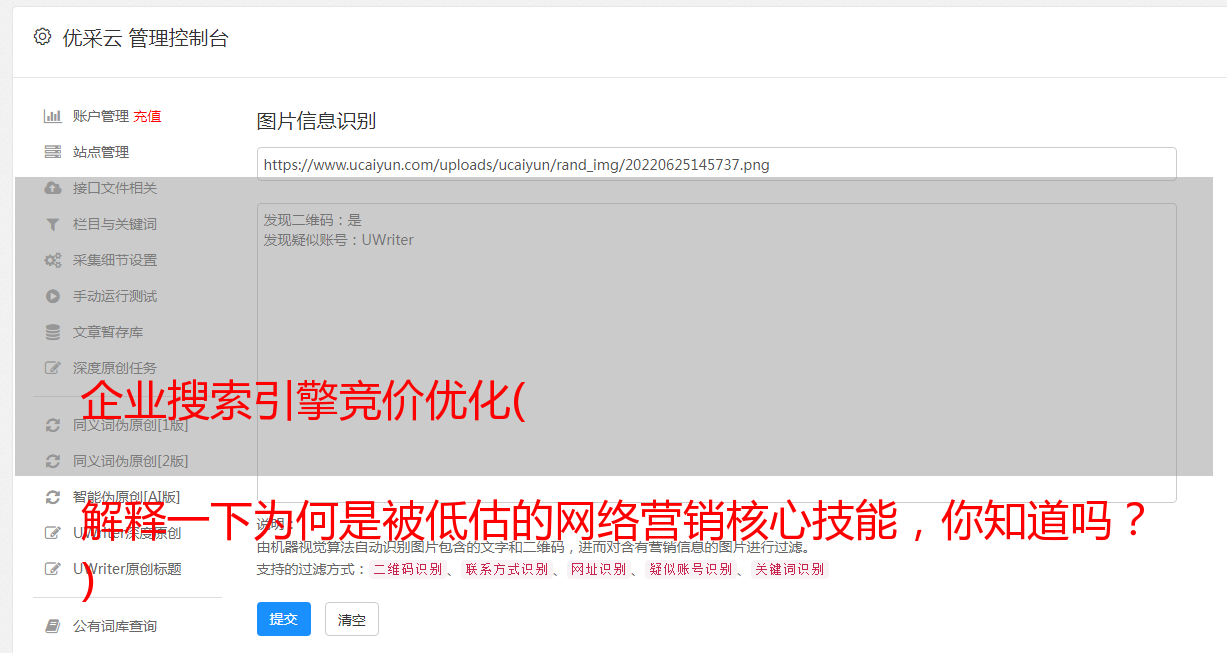Click the bar chart icon for 账户管理

click(53, 116)
